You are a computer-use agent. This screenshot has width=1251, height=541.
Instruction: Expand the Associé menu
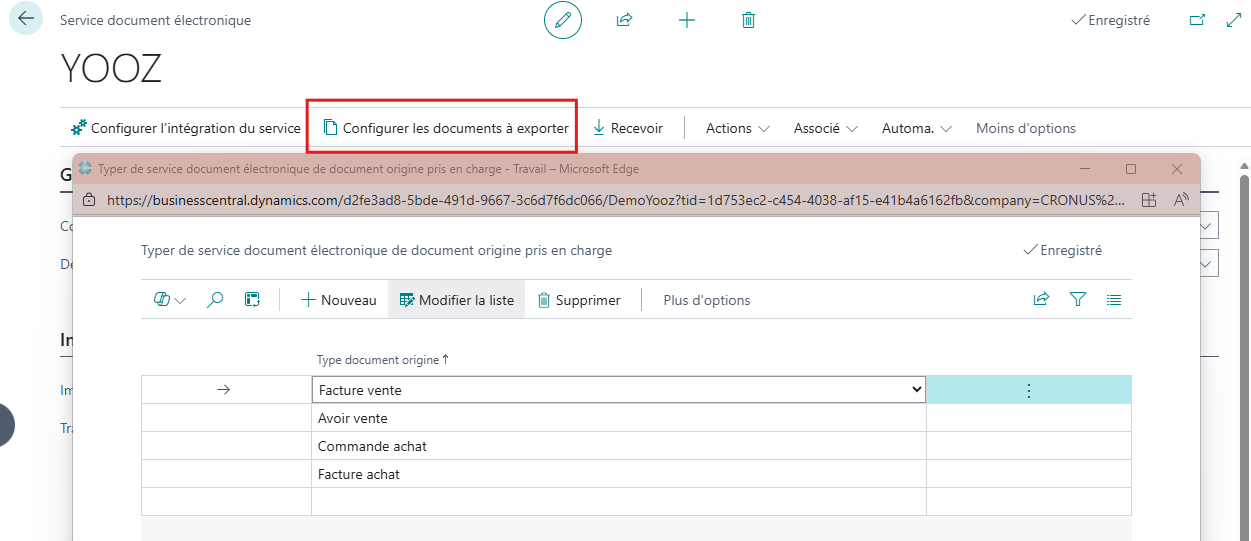(x=825, y=128)
